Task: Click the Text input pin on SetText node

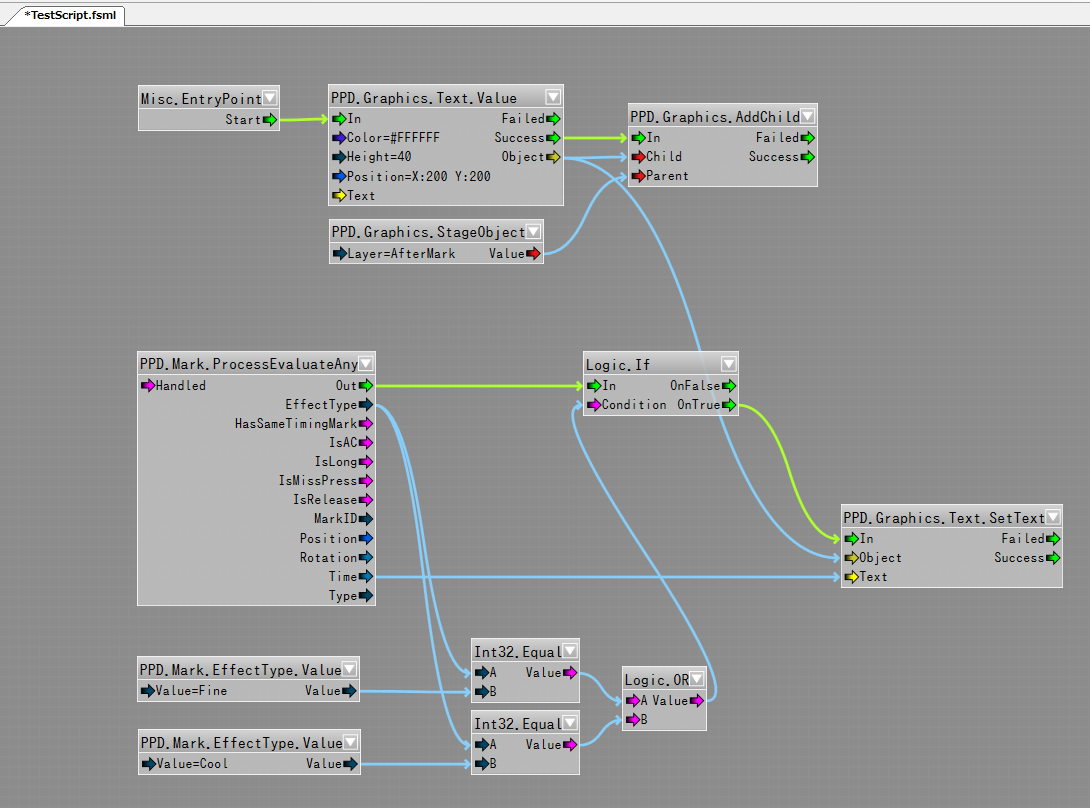Action: click(x=851, y=577)
